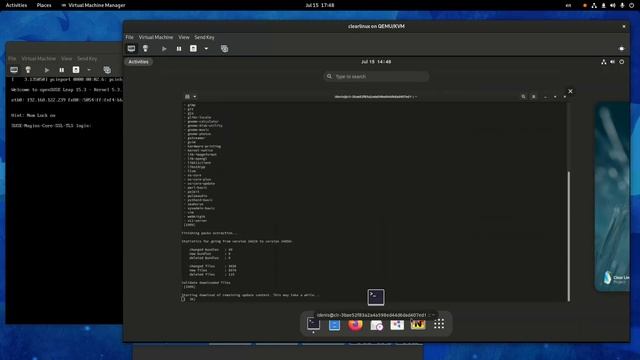Viewport: 640px width, 360px height.
Task: Open guest power menu icon
Action: click(622, 62)
